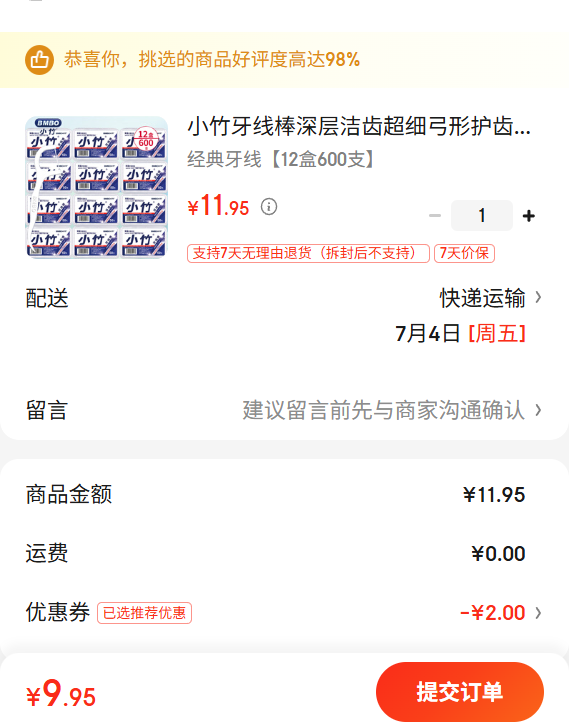The height and width of the screenshot is (723, 569).
Task: Increase quantity with the plus icon
Action: (x=528, y=216)
